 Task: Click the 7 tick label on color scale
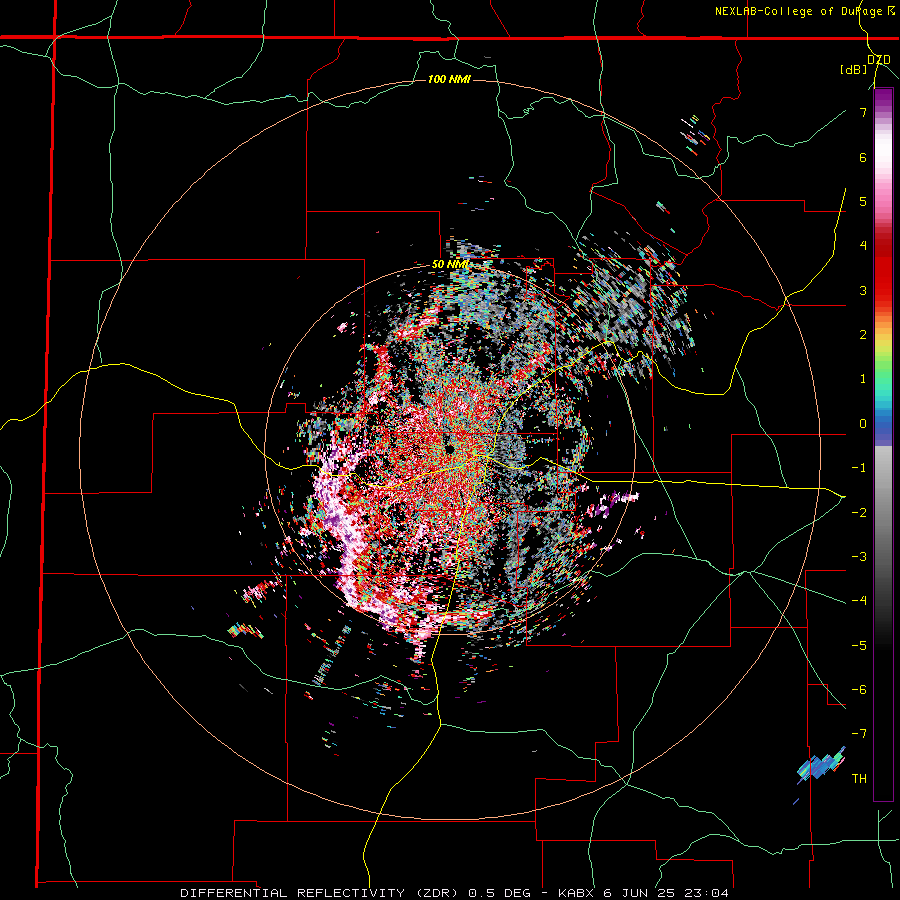point(863,112)
